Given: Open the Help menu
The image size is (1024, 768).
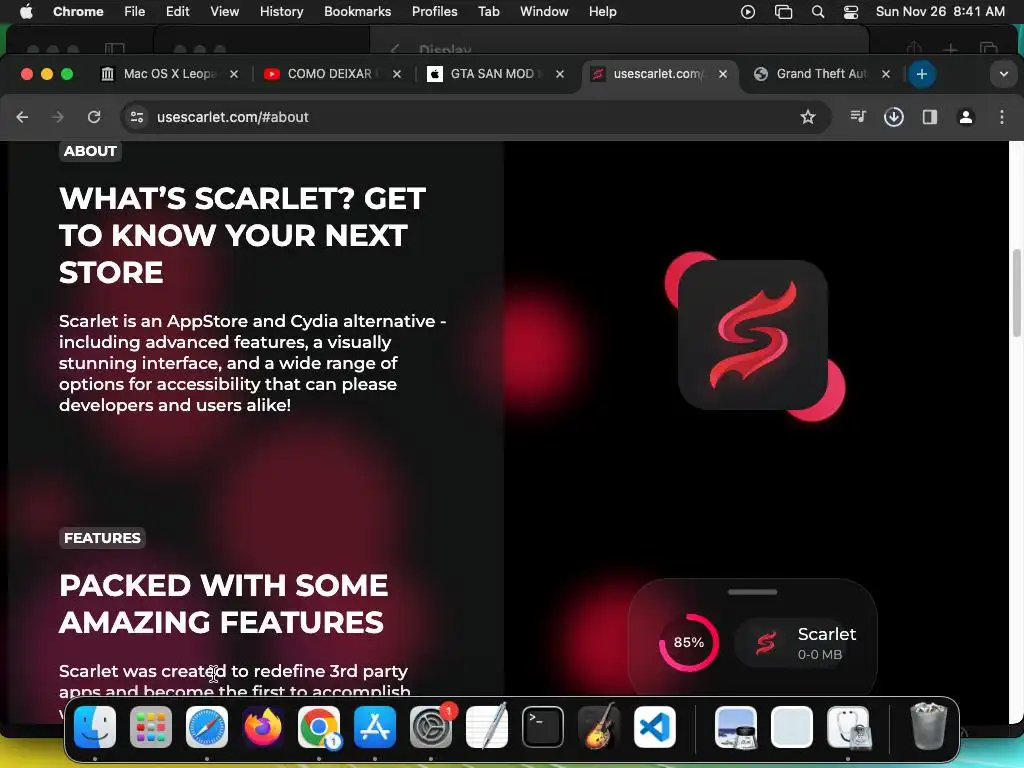Looking at the screenshot, I should pyautogui.click(x=602, y=11).
